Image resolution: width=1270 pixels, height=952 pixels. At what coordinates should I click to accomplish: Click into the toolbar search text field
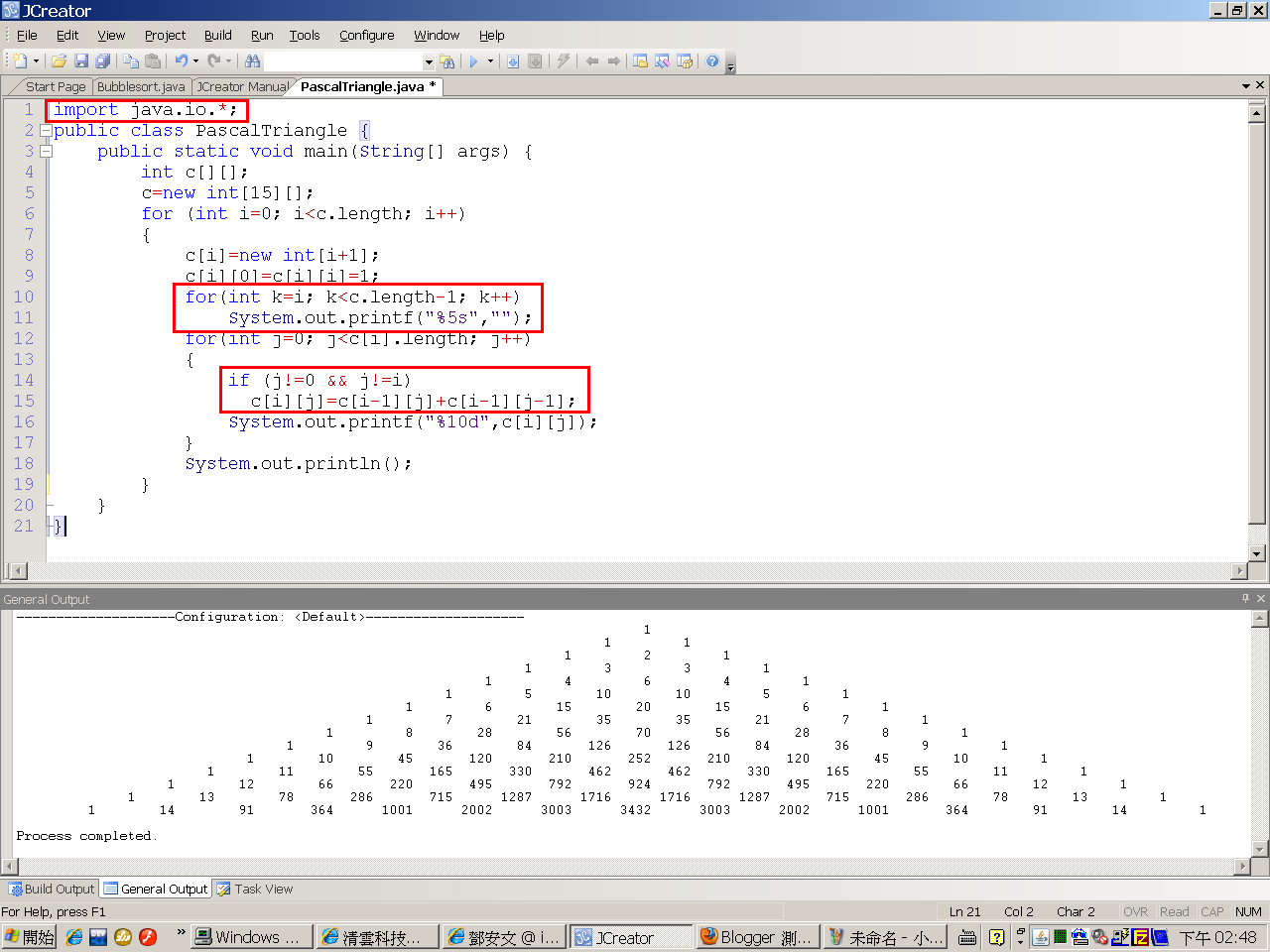pyautogui.click(x=343, y=61)
